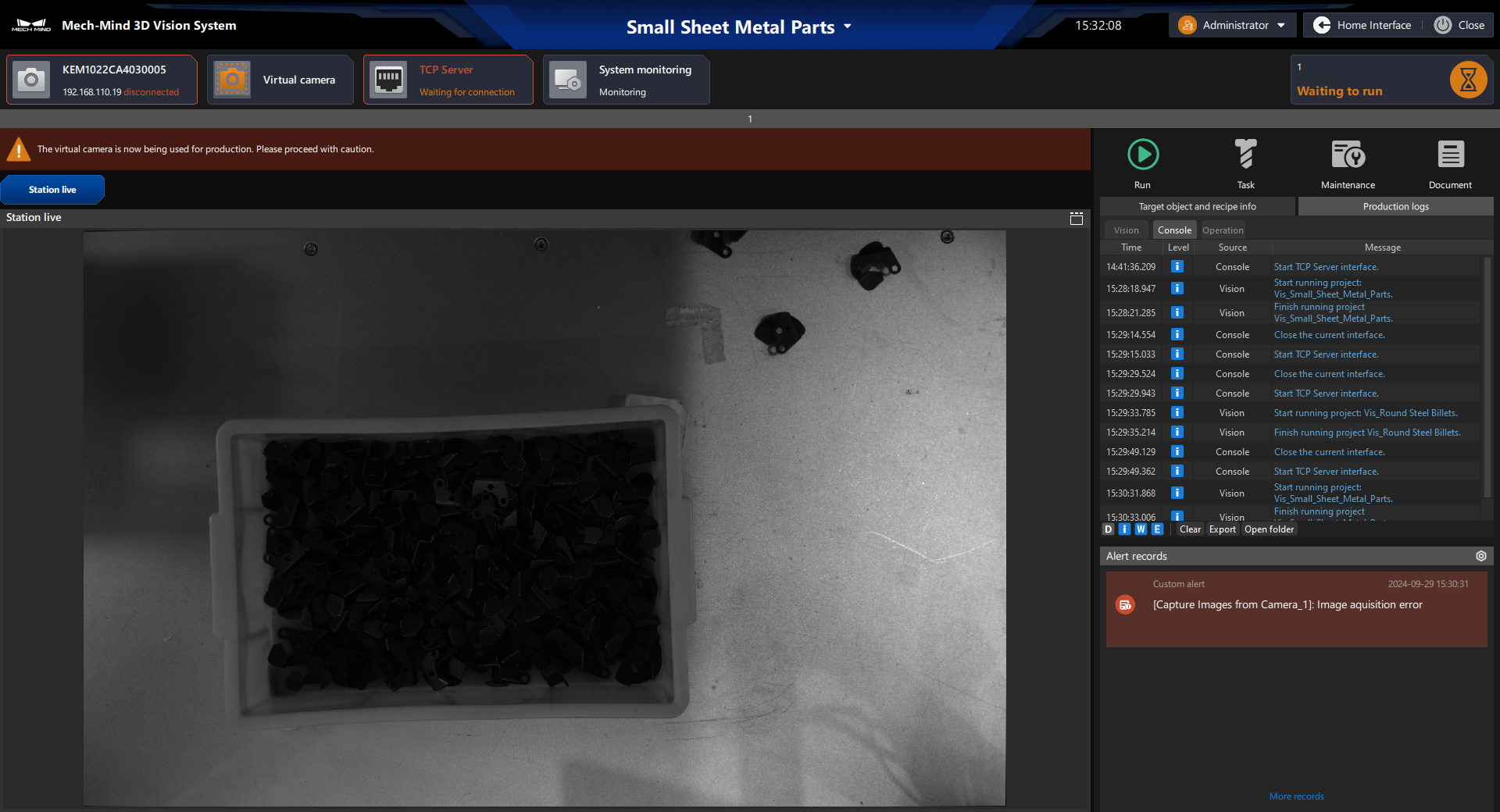Toggle the debug (D) log level filter
The width and height of the screenshot is (1500, 812).
(1108, 529)
